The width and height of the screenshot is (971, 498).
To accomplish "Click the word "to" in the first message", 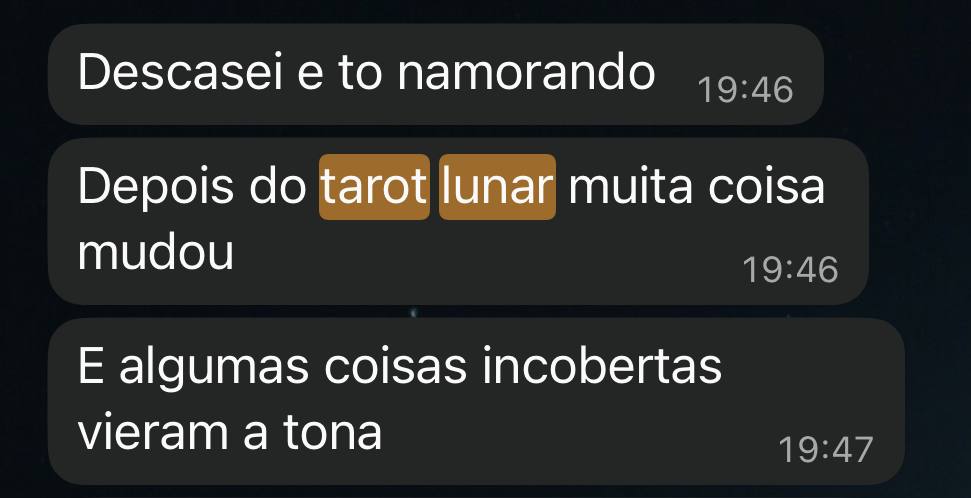I will 362,73.
